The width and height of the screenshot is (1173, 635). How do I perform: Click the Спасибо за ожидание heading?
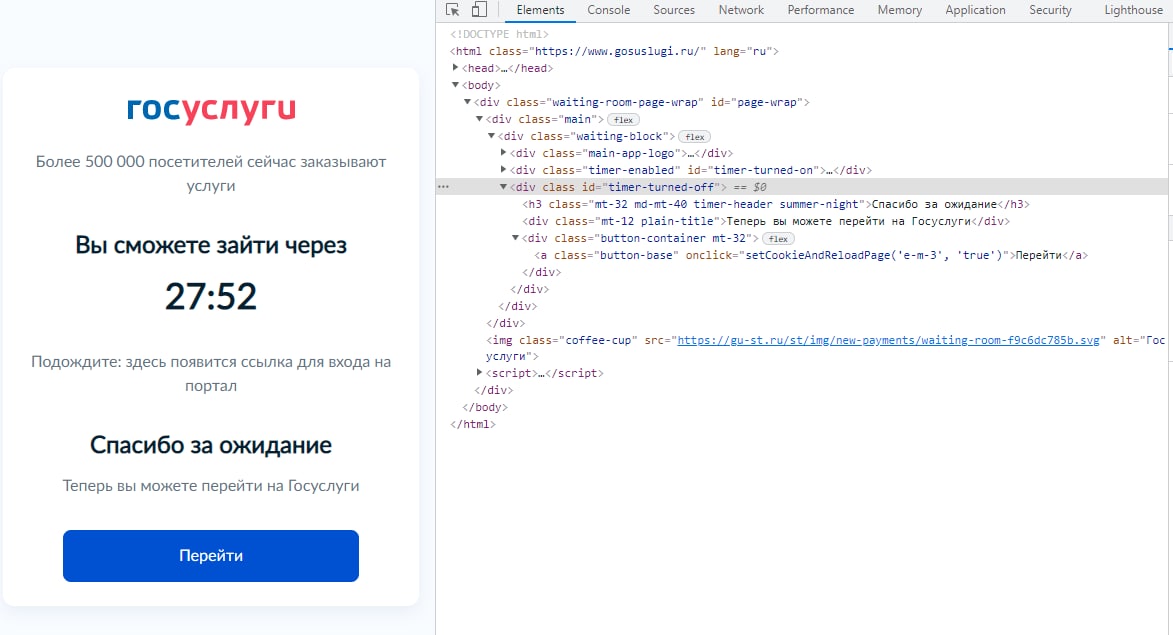(x=211, y=445)
